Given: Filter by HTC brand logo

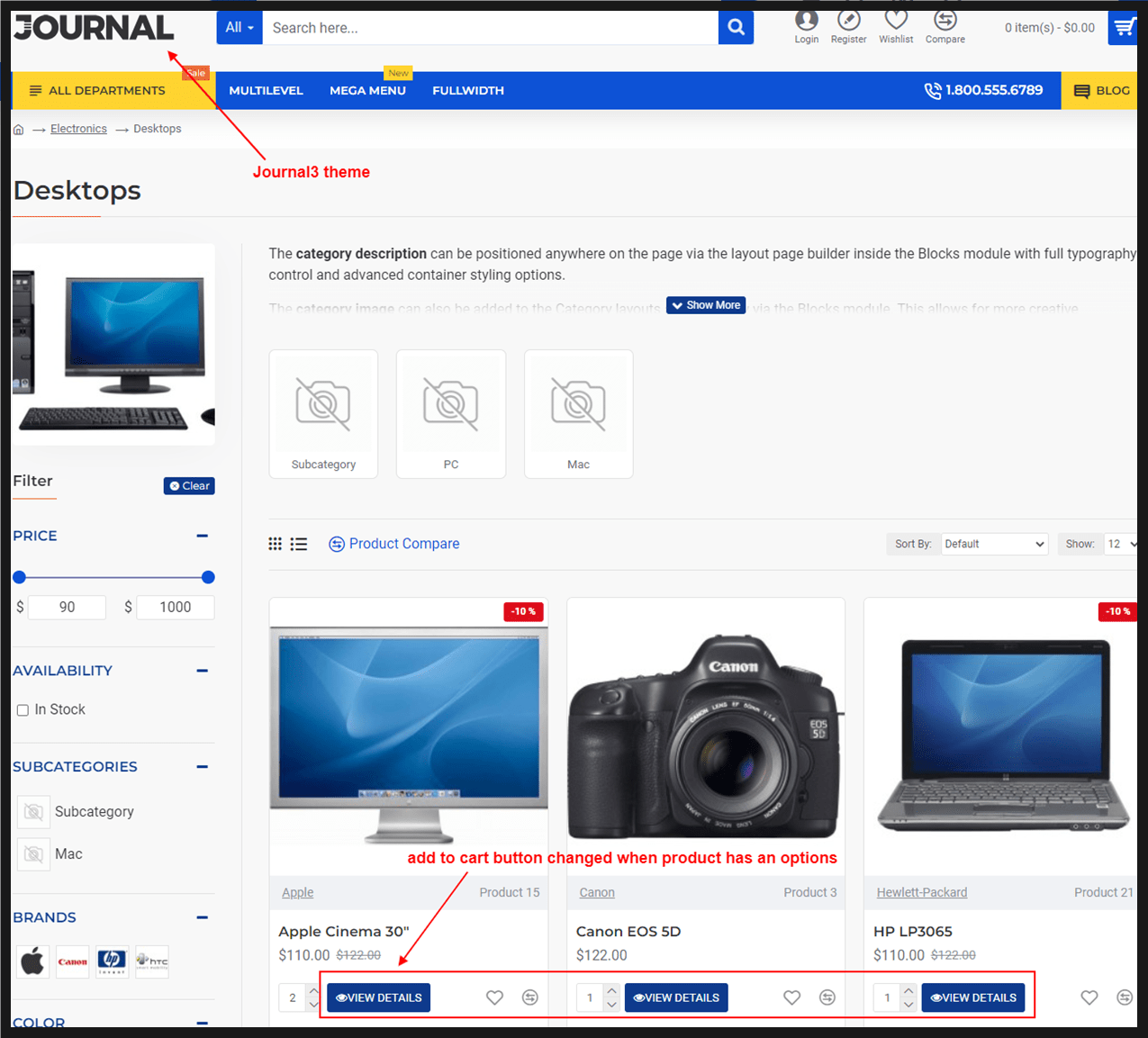Looking at the screenshot, I should coord(152,961).
